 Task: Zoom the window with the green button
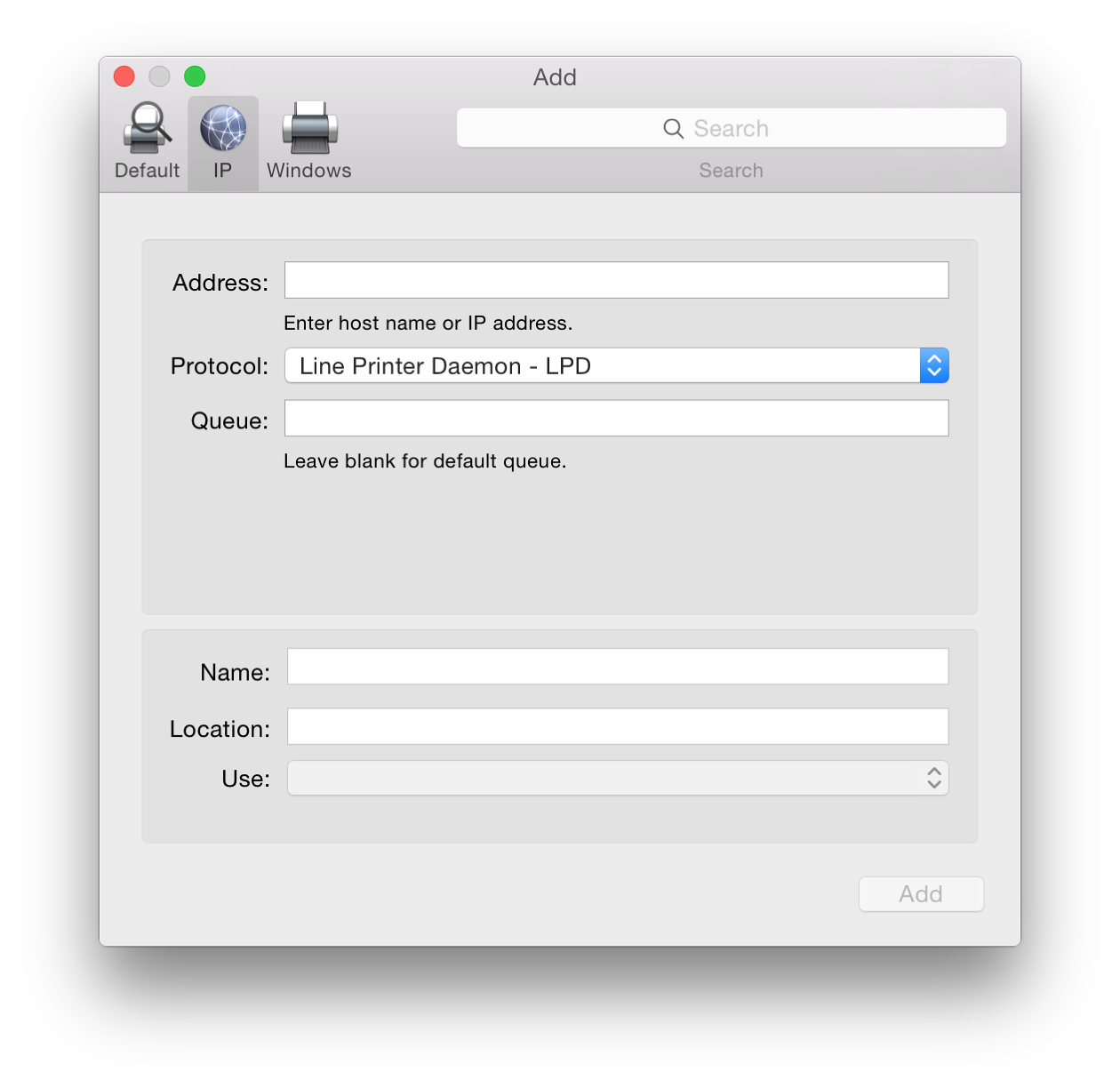(x=195, y=76)
